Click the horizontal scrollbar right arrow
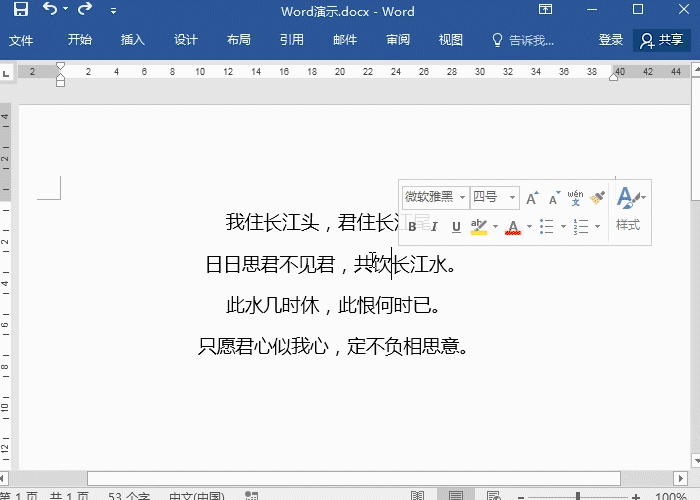Viewport: 700px width, 500px height. click(x=680, y=478)
